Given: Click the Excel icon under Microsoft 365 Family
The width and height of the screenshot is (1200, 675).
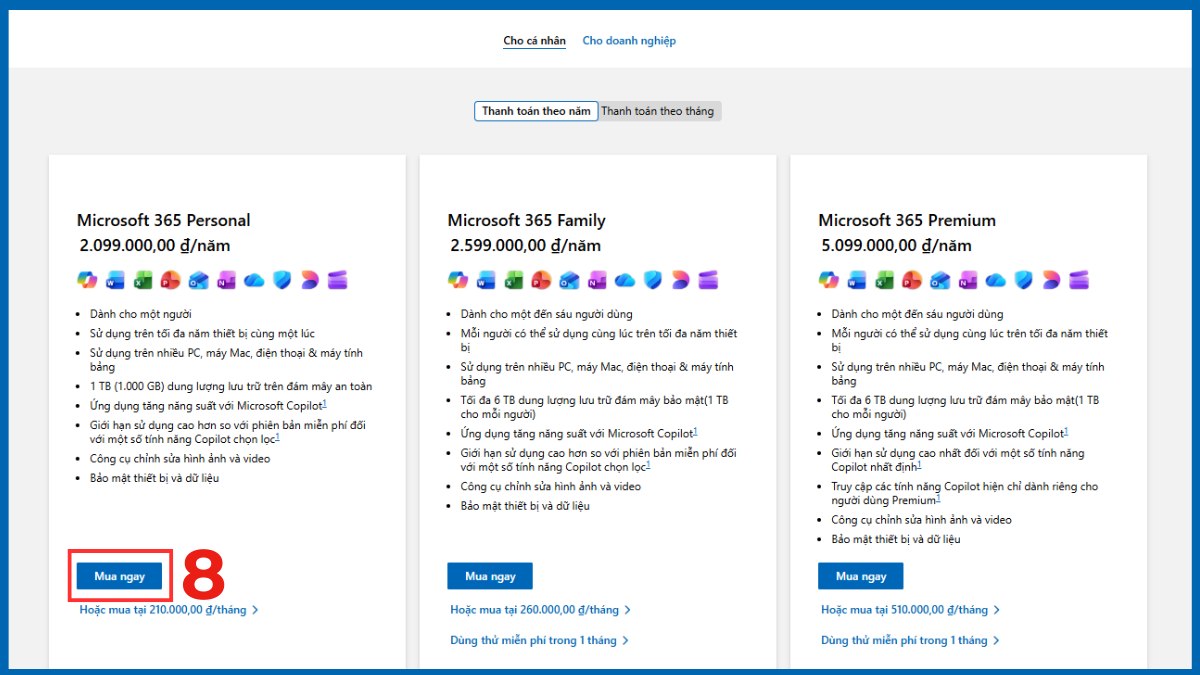Looking at the screenshot, I should pyautogui.click(x=514, y=279).
